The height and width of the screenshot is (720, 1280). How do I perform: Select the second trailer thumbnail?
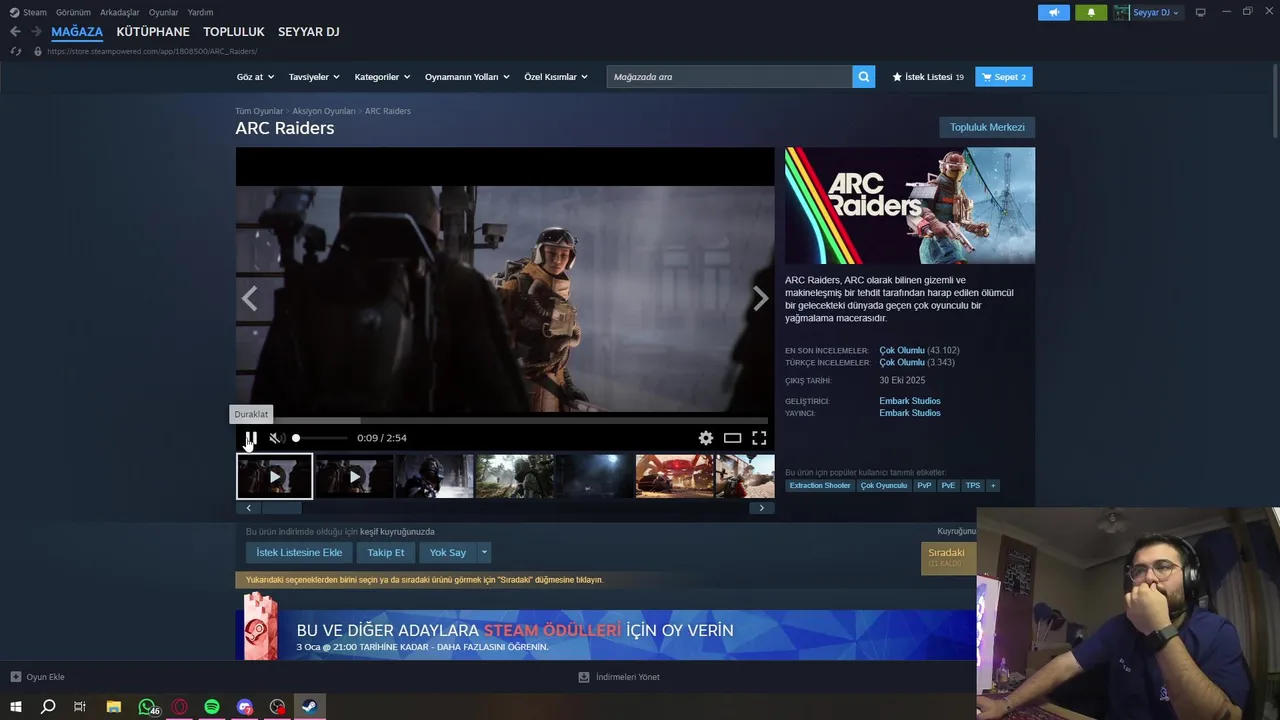point(354,476)
